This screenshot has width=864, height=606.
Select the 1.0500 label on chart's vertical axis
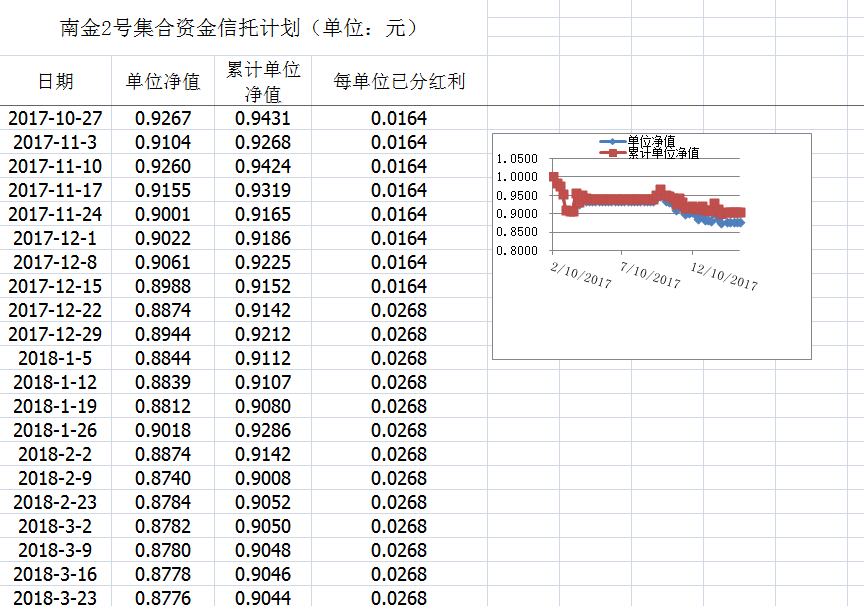(516, 159)
